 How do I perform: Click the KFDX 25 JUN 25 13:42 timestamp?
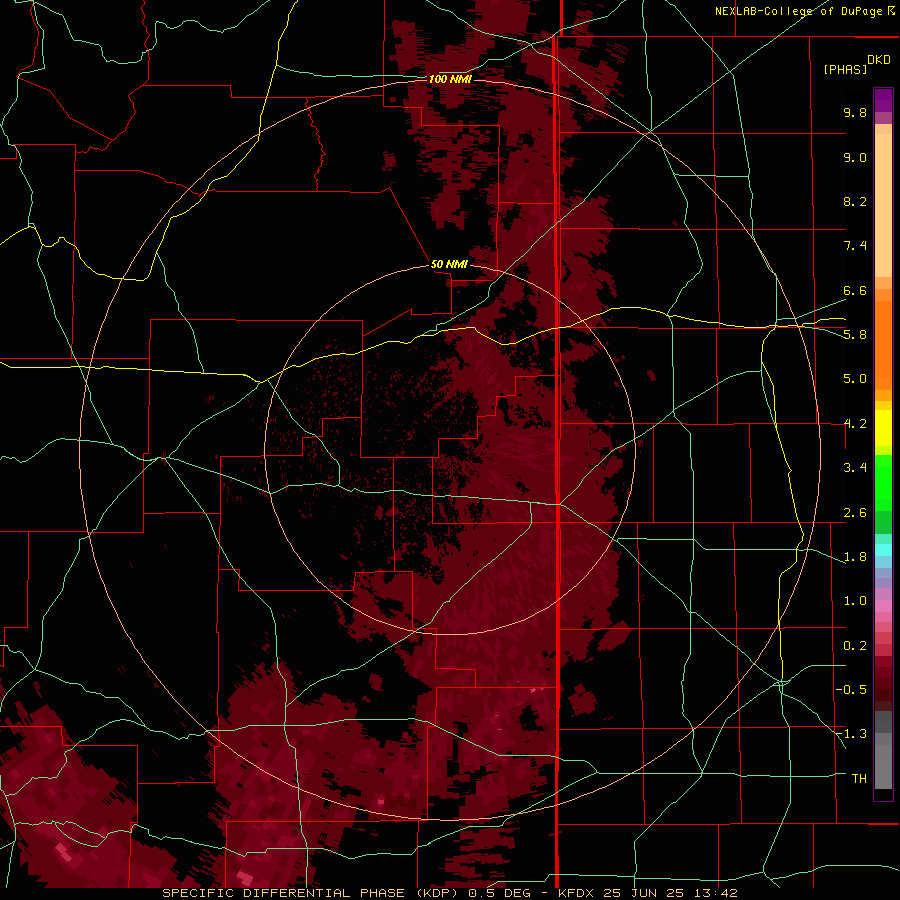click(x=647, y=893)
